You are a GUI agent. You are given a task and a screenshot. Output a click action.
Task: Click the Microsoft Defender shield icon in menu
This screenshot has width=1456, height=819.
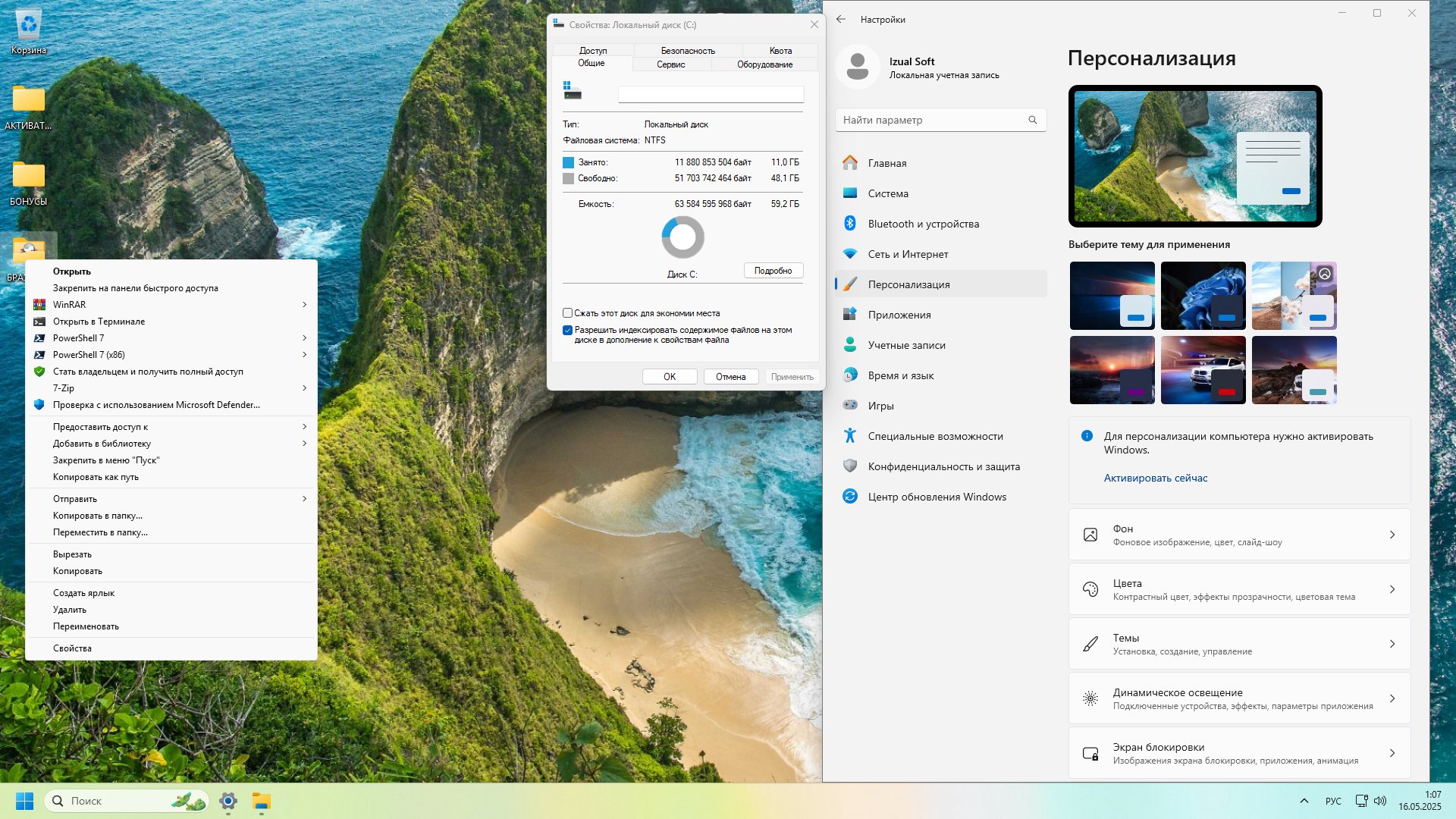(x=39, y=405)
